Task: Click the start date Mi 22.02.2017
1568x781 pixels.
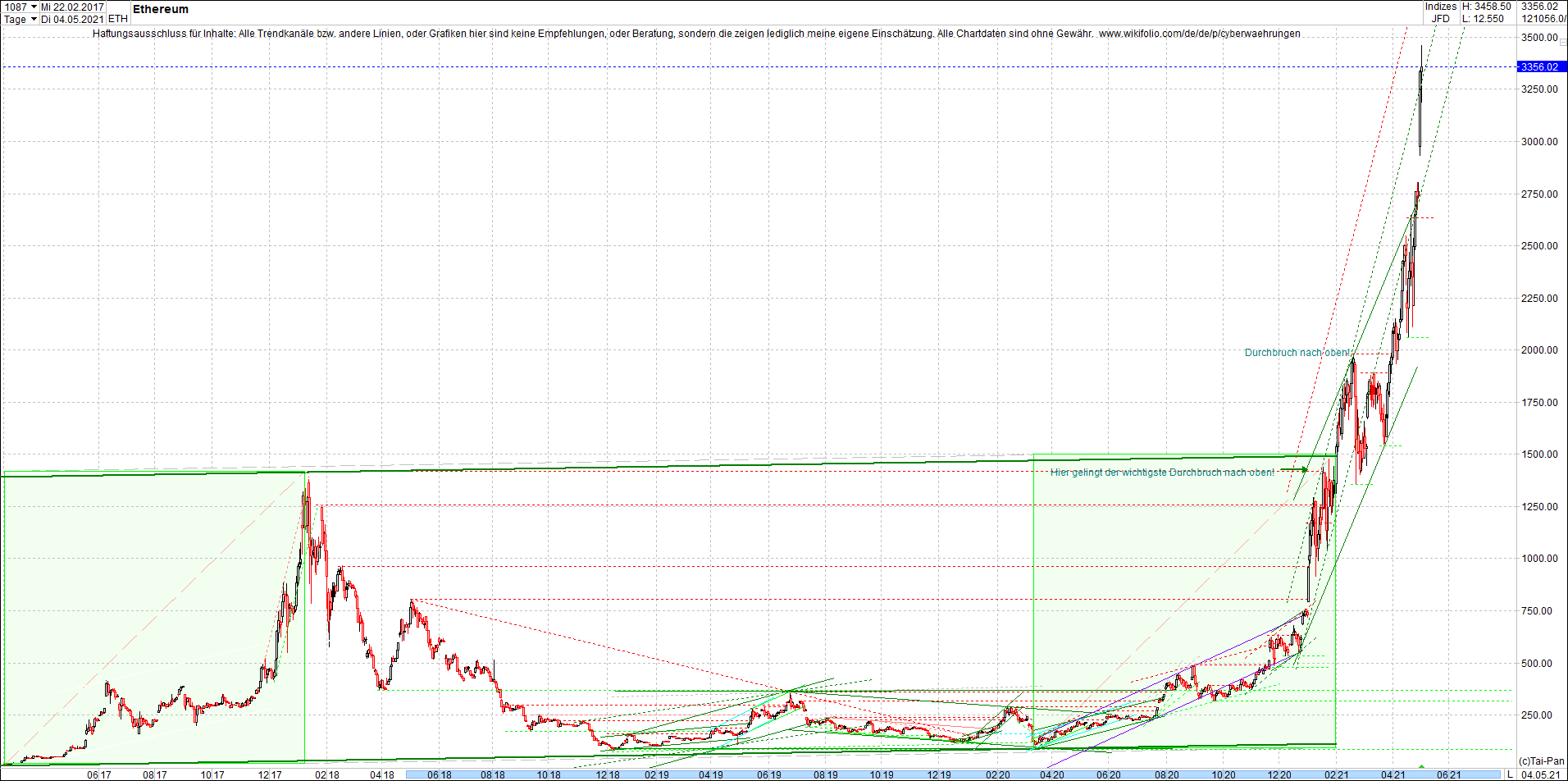Action: 73,7
